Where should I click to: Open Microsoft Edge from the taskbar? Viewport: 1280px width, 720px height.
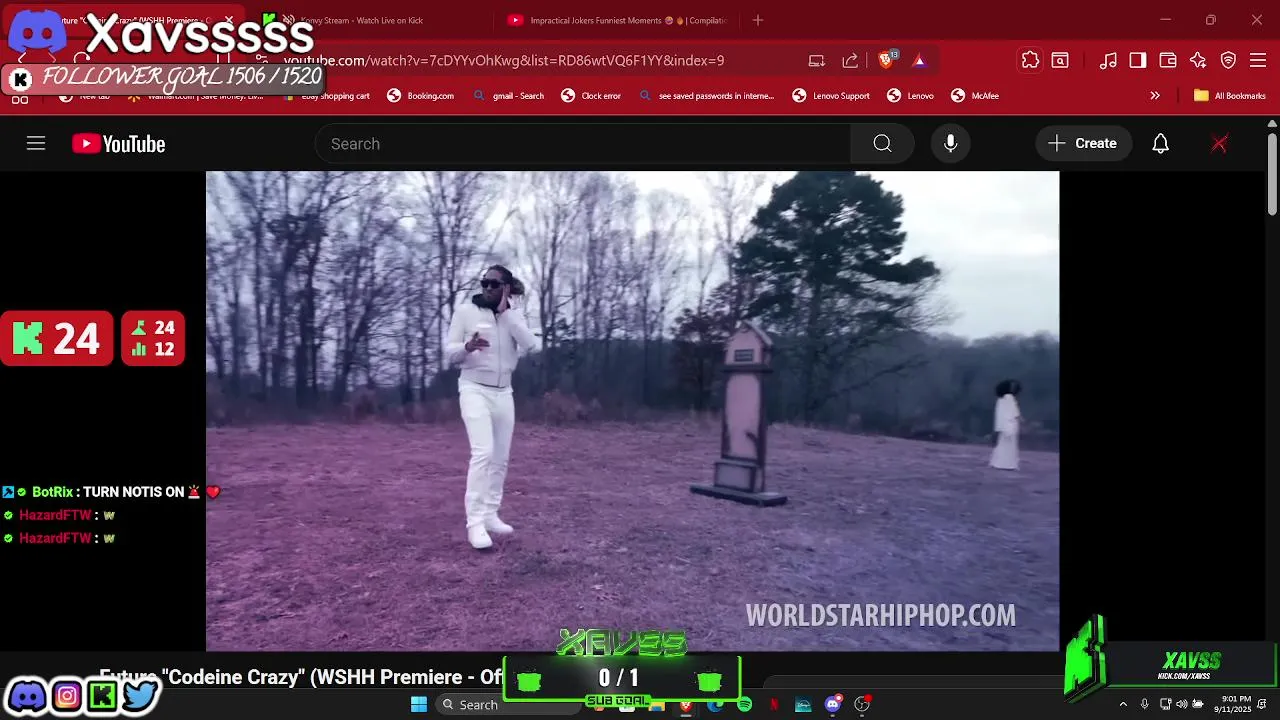click(x=715, y=705)
